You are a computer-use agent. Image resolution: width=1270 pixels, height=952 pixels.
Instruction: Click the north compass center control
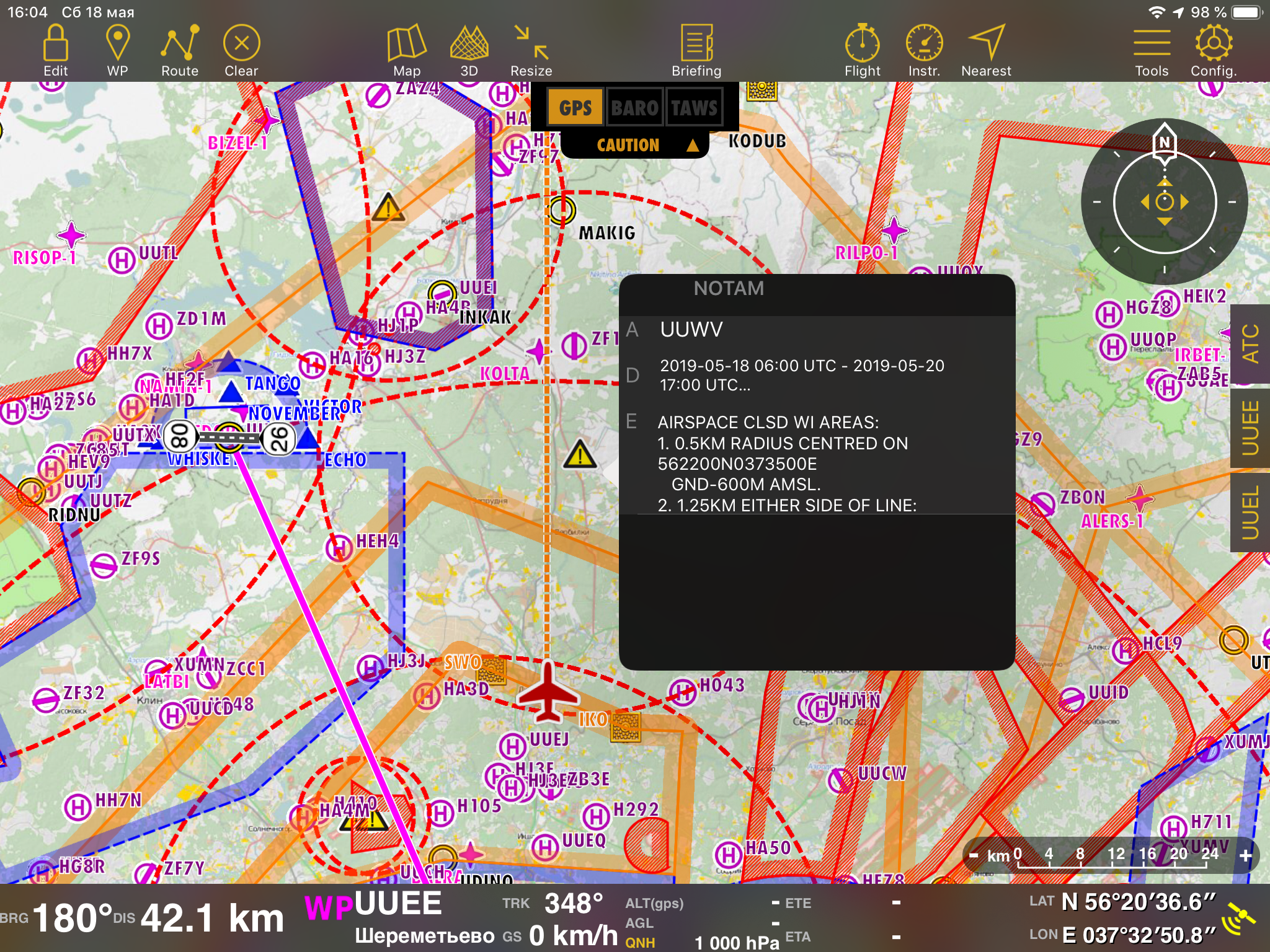[1164, 201]
